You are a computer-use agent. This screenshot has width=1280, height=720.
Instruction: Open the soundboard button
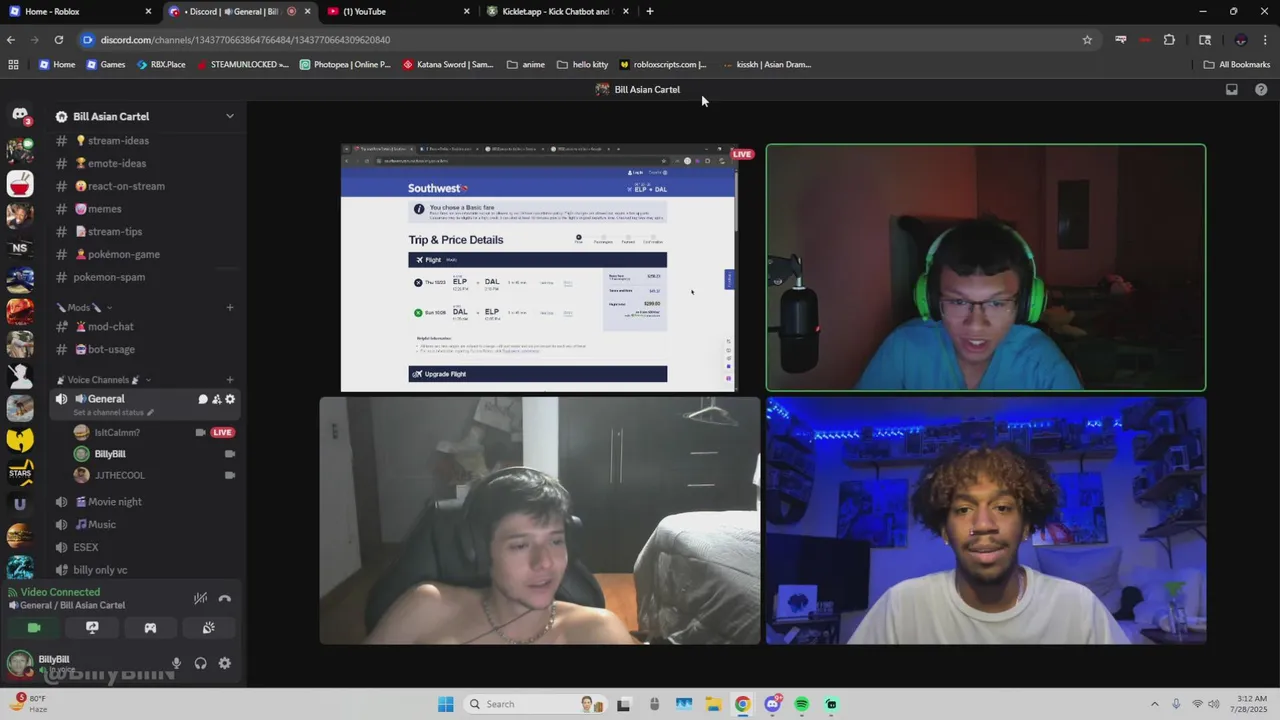208,628
